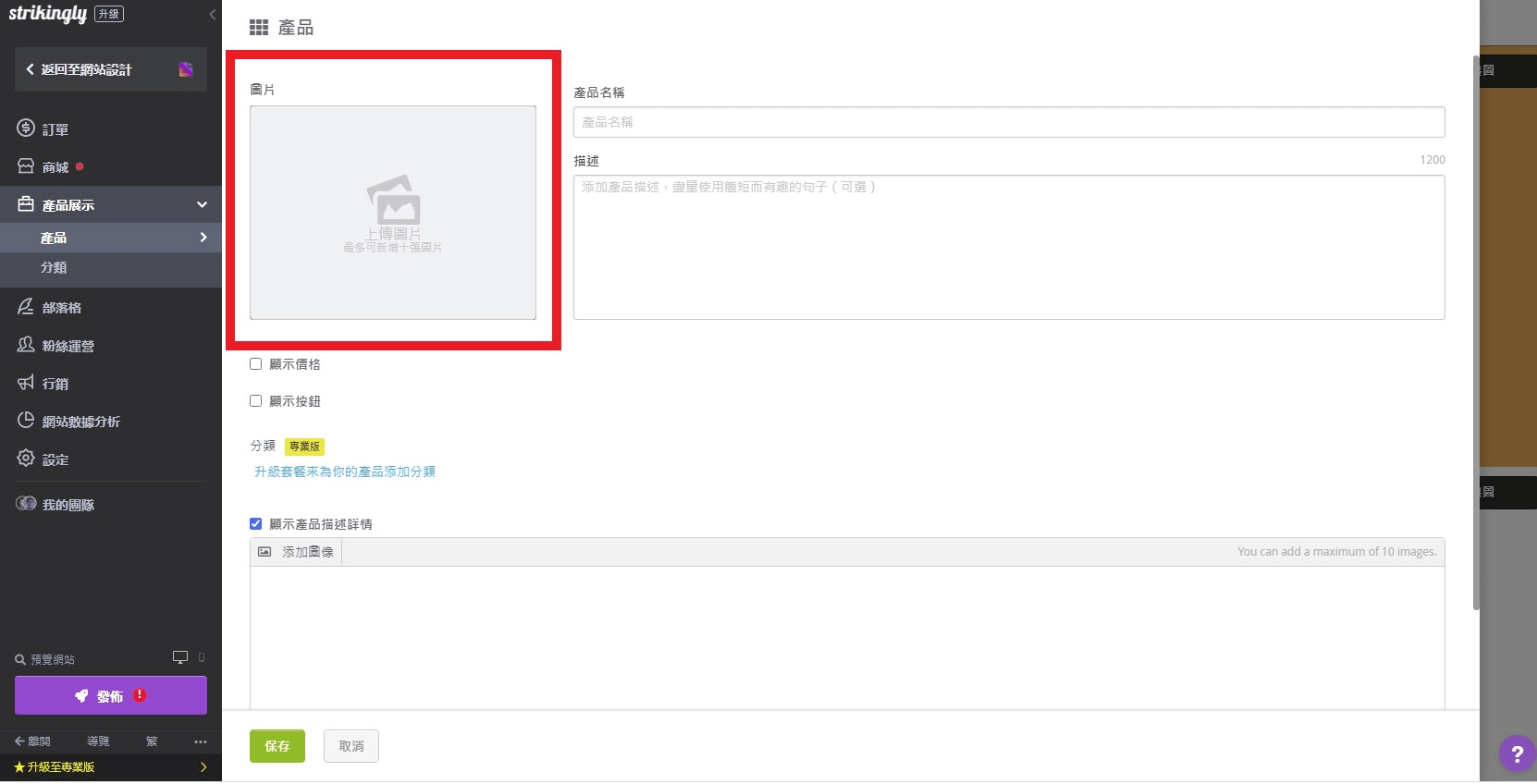This screenshot has width=1537, height=784.
Task: Select 產品 submenu item in sidebar
Action: (54, 238)
